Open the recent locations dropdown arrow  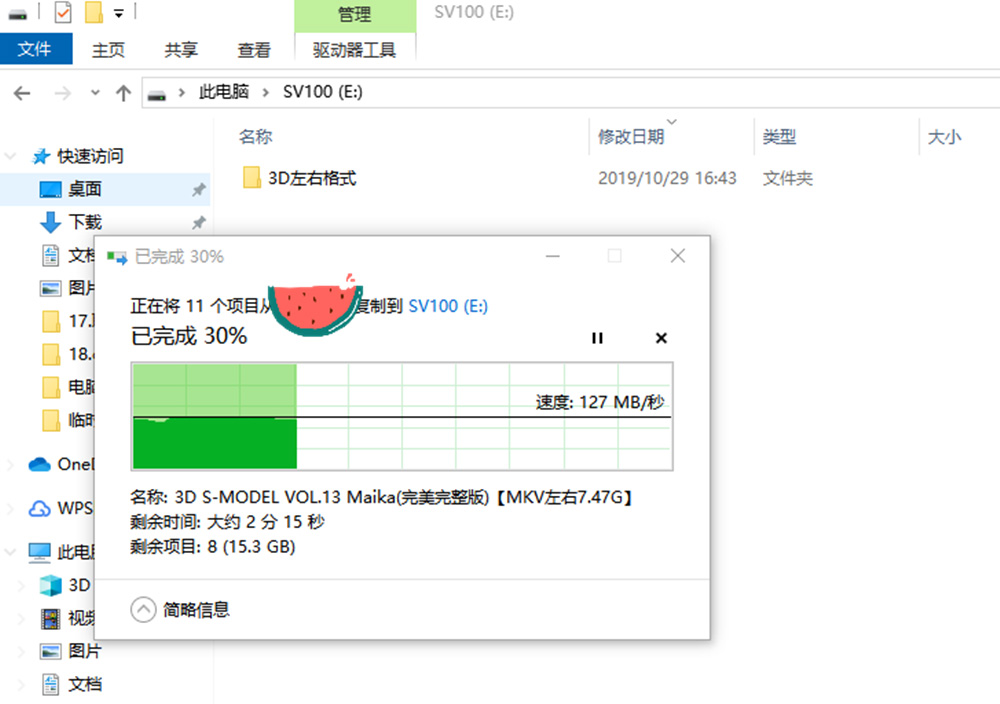coord(95,93)
